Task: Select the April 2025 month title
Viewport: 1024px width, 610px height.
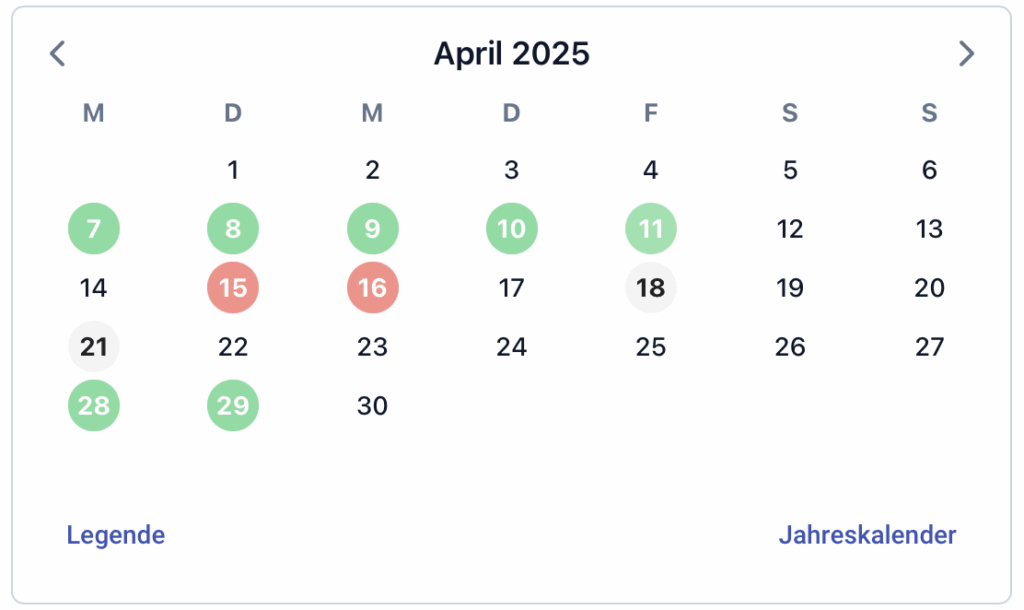Action: coord(512,54)
